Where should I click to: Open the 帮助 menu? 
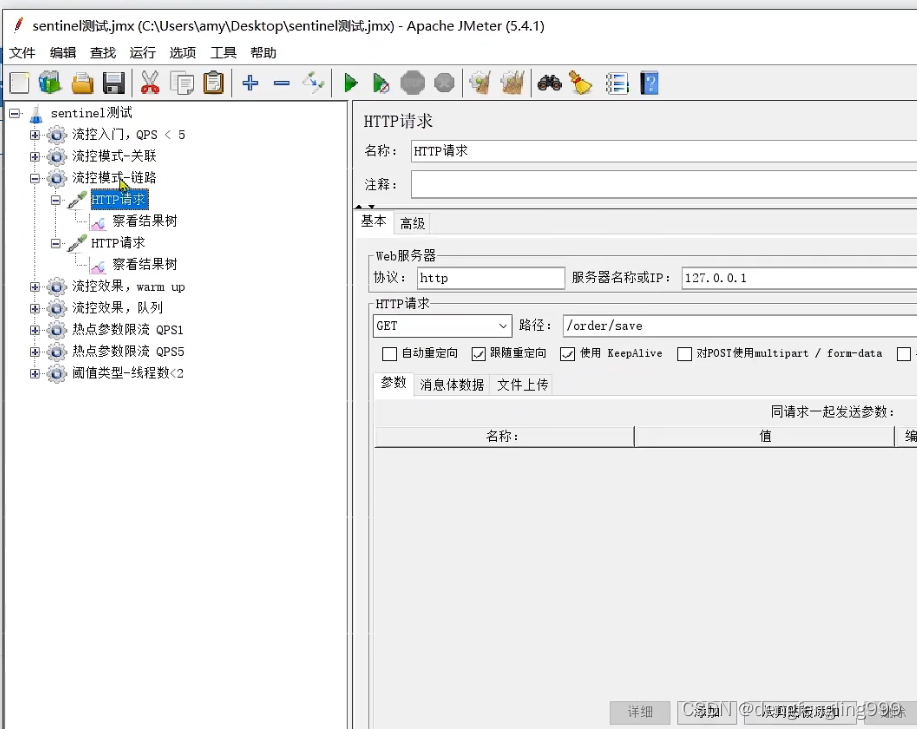click(x=263, y=53)
